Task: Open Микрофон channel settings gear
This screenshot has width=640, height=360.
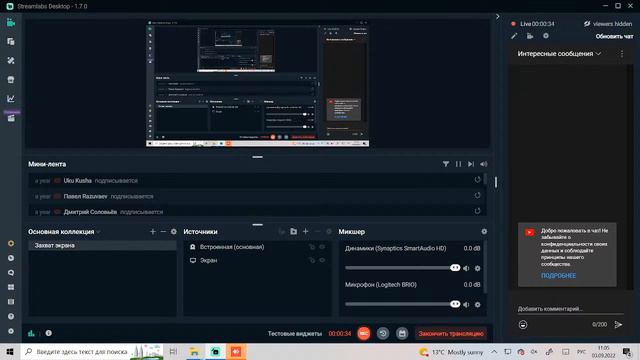Action: pos(478,304)
